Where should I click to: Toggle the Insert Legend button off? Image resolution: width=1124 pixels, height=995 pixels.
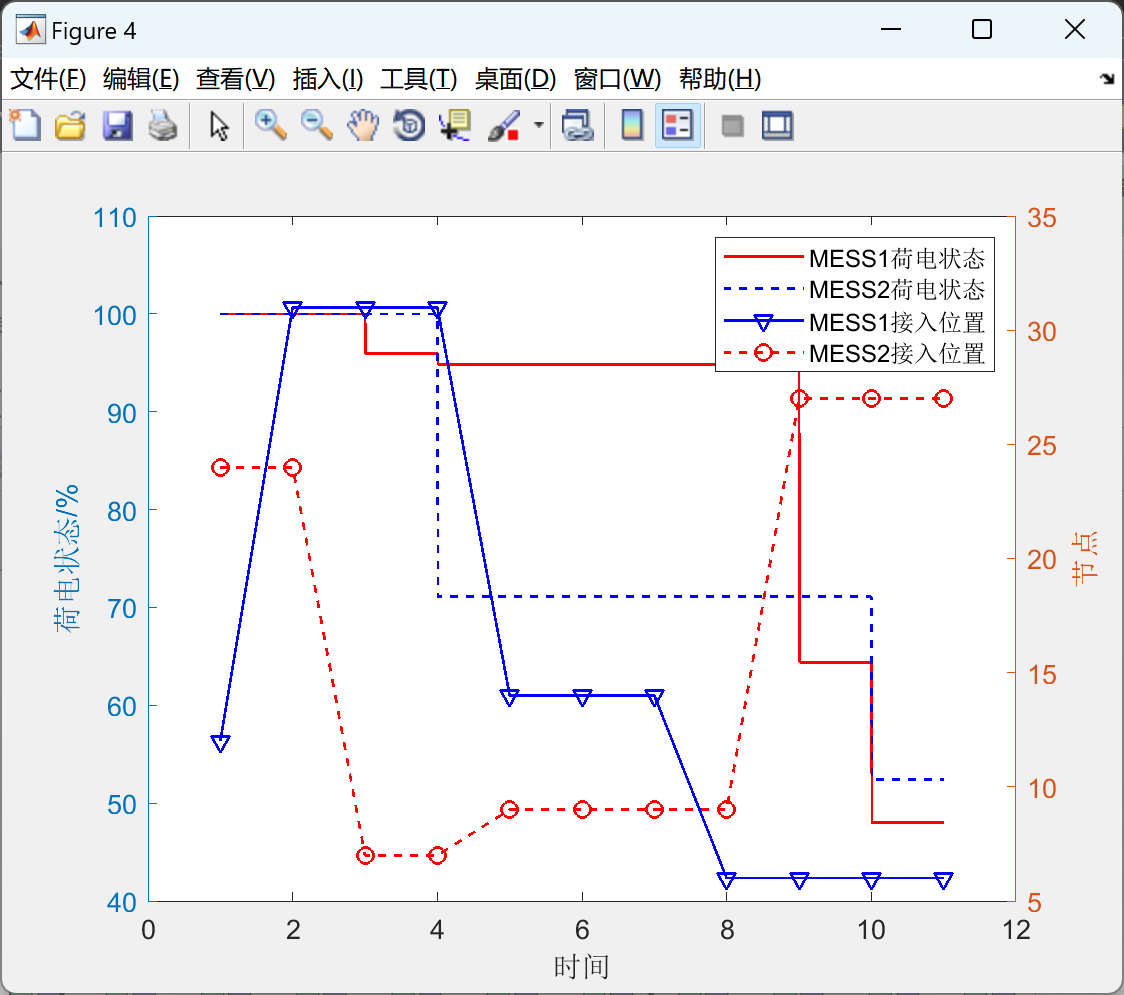(x=677, y=125)
